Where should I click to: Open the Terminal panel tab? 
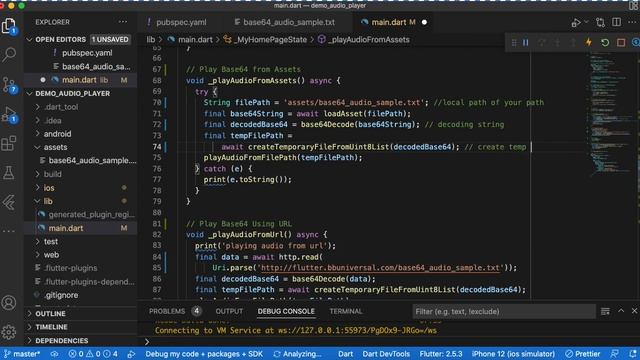point(345,311)
